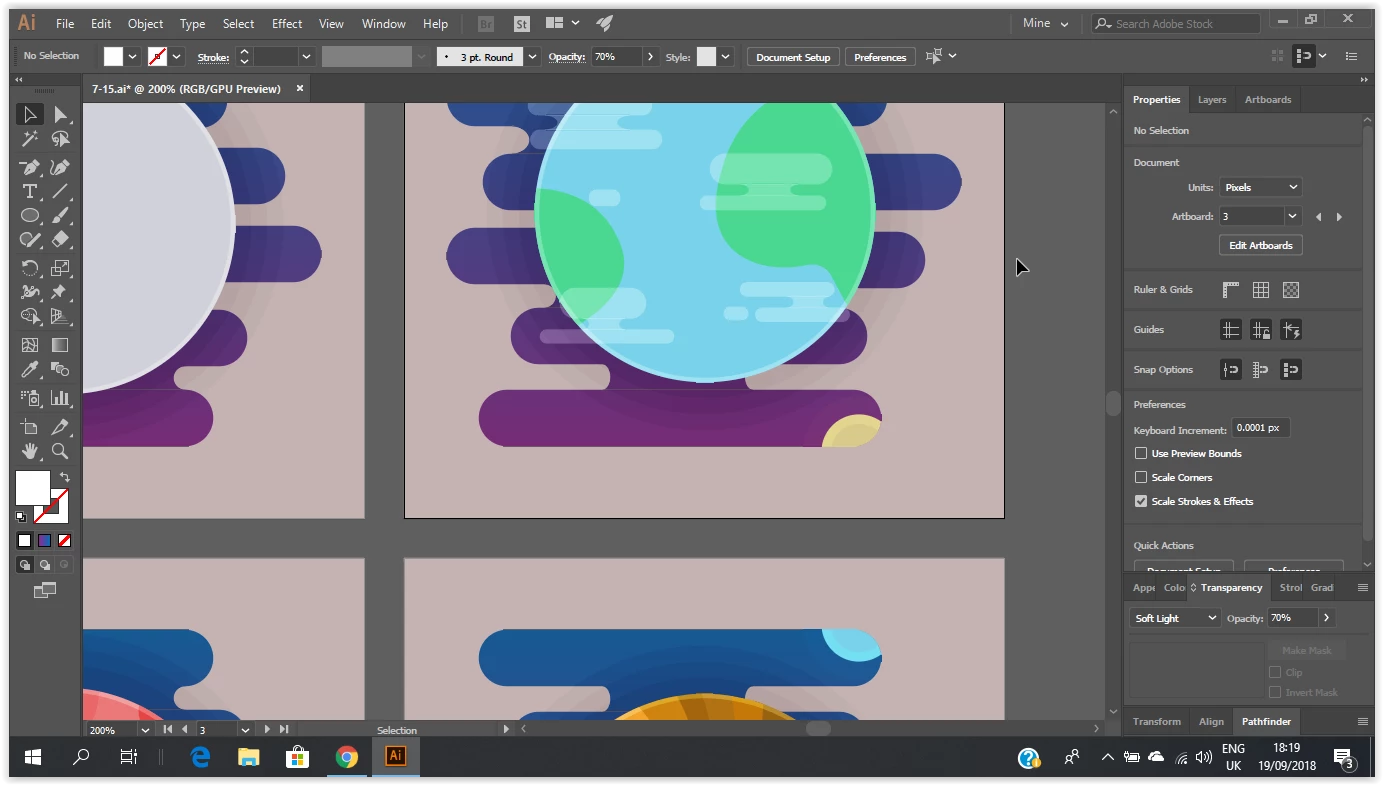Uncheck Scale Strokes & Effects
Screen dimensions: 1383x785
click(1141, 501)
